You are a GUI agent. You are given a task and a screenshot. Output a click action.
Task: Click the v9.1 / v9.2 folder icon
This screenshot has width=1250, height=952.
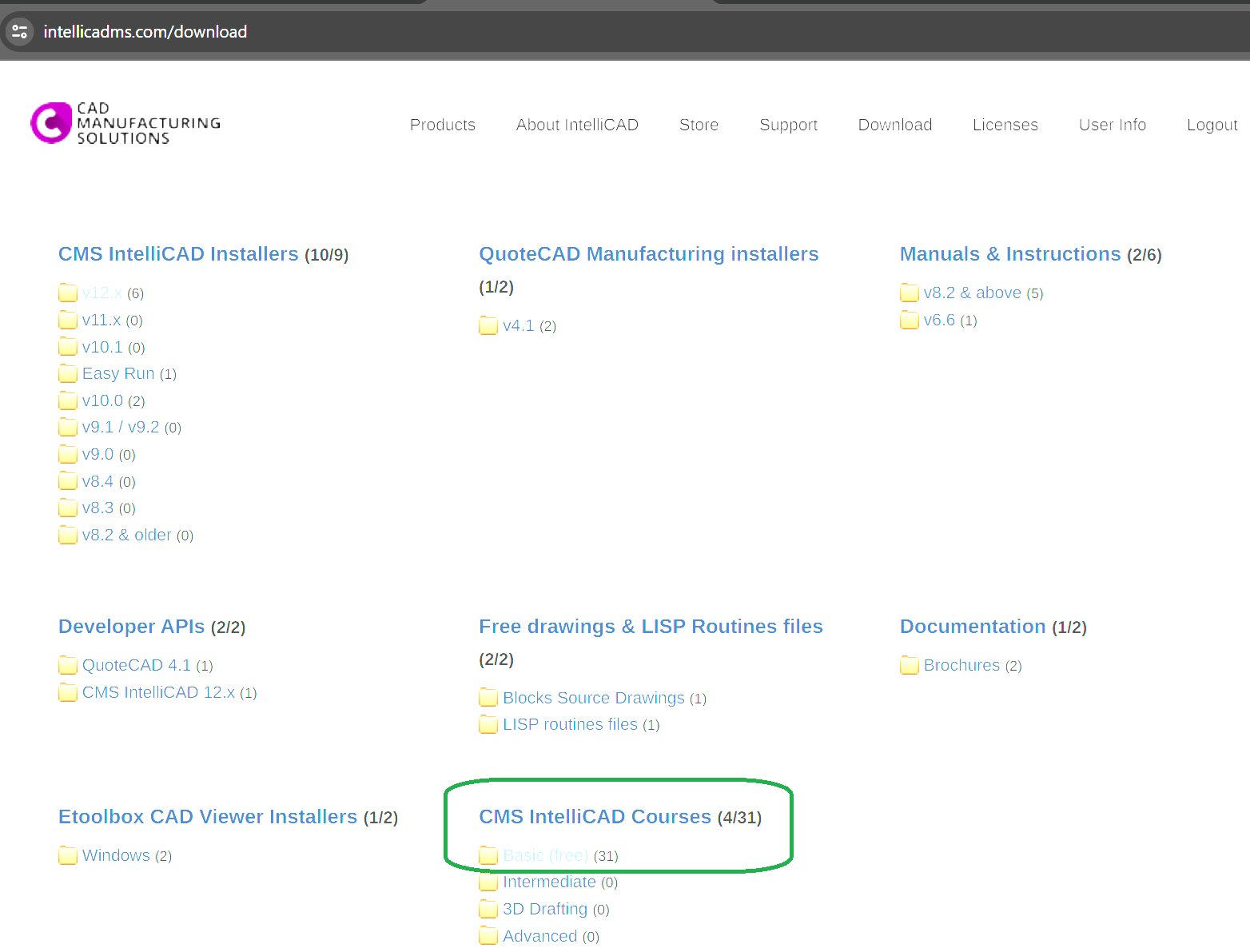[68, 428]
